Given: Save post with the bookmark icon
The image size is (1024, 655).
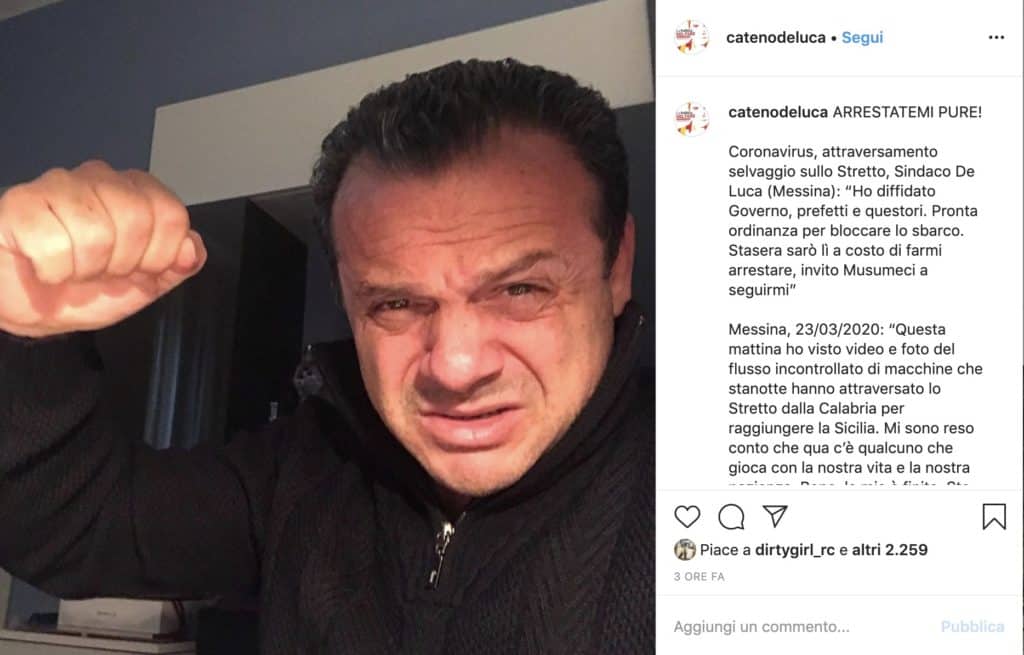Looking at the screenshot, I should click(994, 516).
